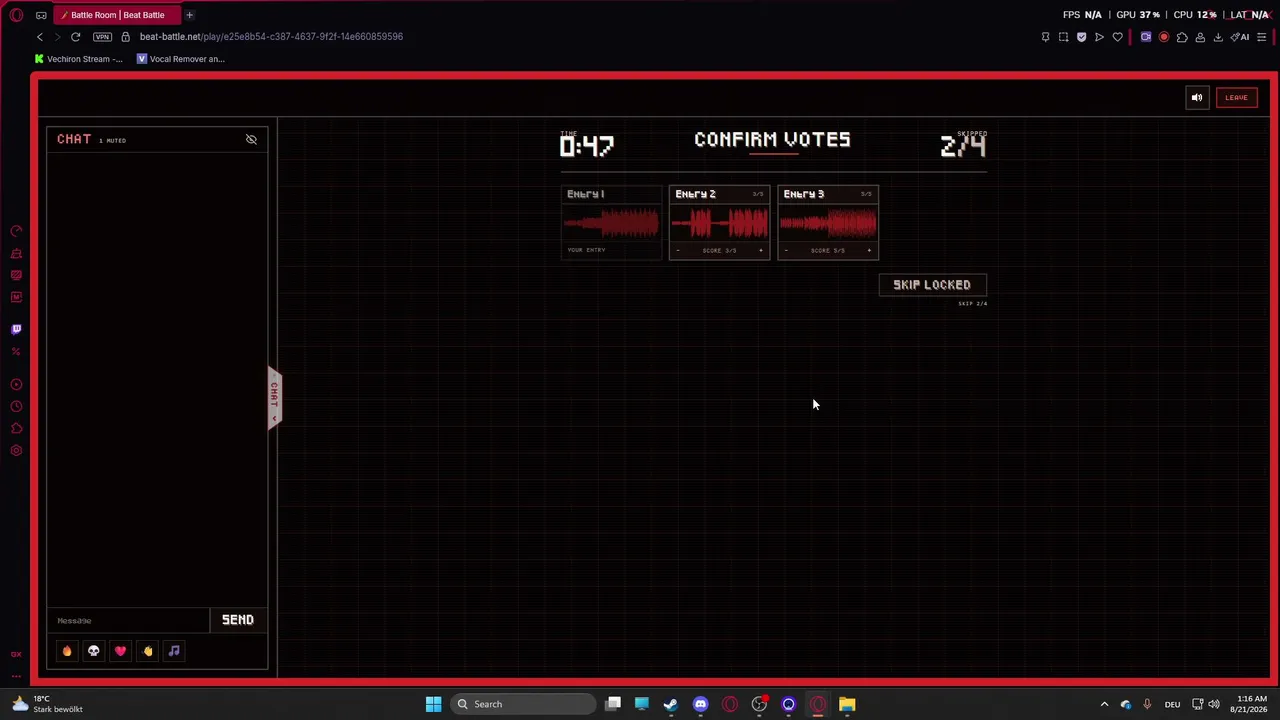Mute the game sound via speaker icon
1280x720 pixels.
1197,97
